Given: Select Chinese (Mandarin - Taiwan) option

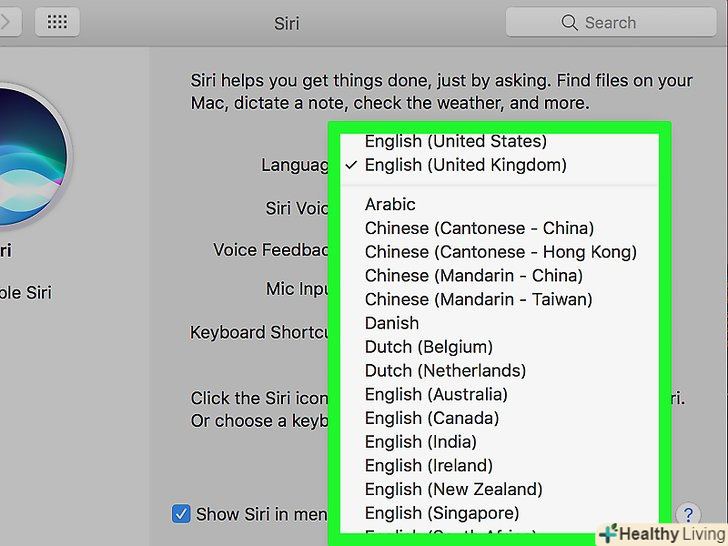Looking at the screenshot, I should (499, 299).
